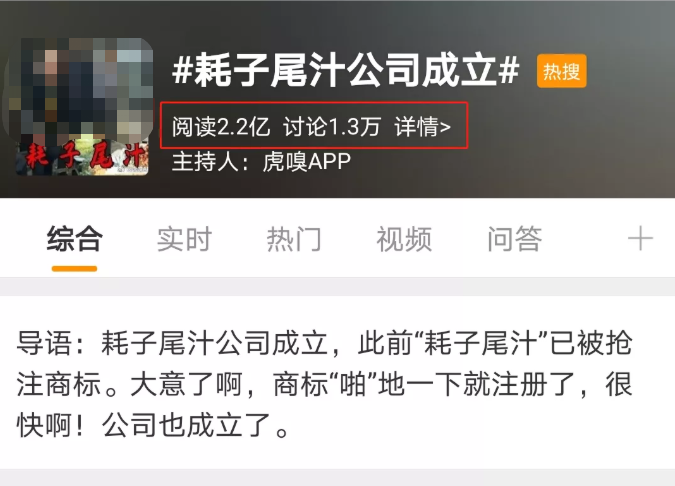Click the plus icon after 问答
Screen dimensions: 675x486
tap(640, 238)
